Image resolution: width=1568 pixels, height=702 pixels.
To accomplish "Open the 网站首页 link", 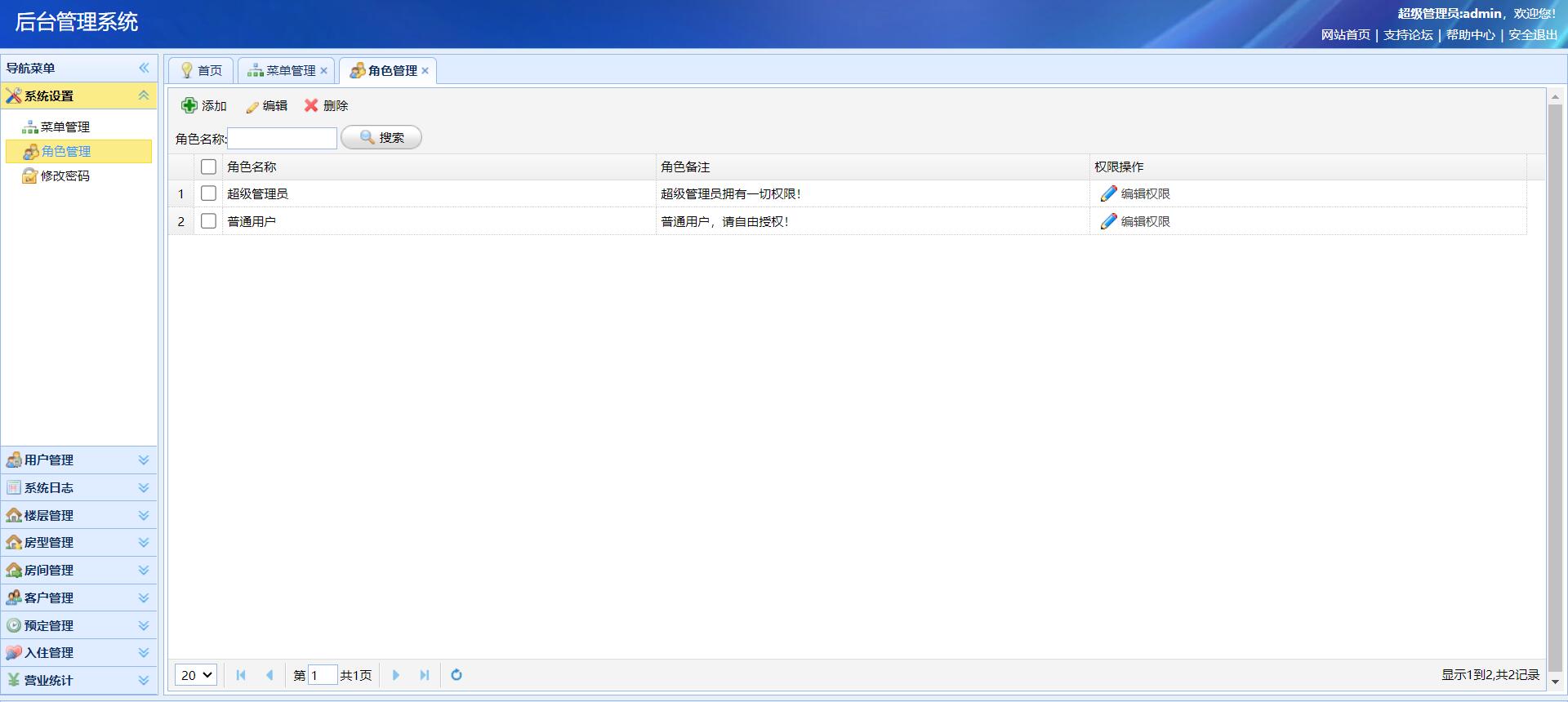I will 1346,34.
